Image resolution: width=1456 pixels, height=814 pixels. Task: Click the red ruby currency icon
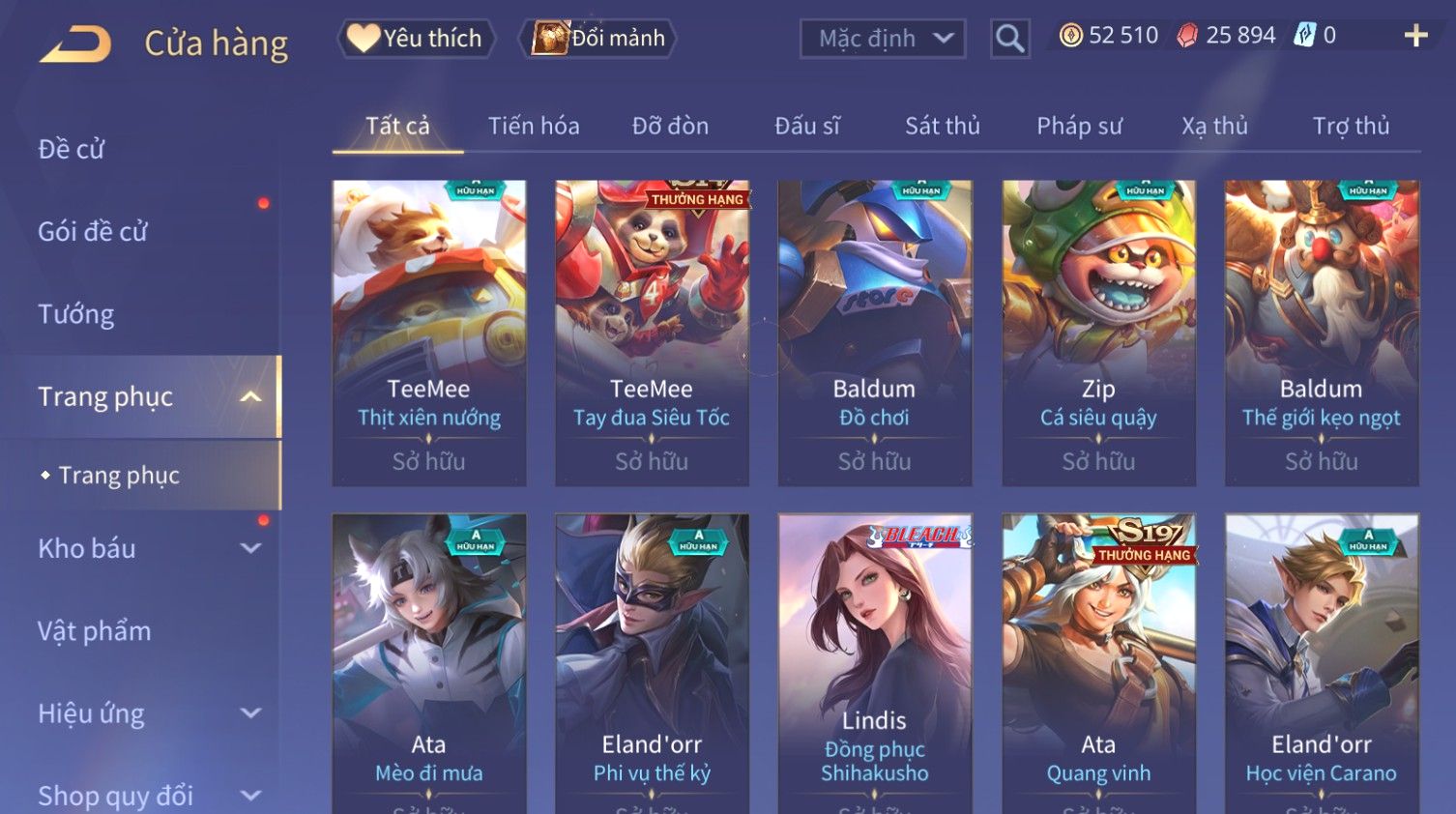[x=1187, y=36]
